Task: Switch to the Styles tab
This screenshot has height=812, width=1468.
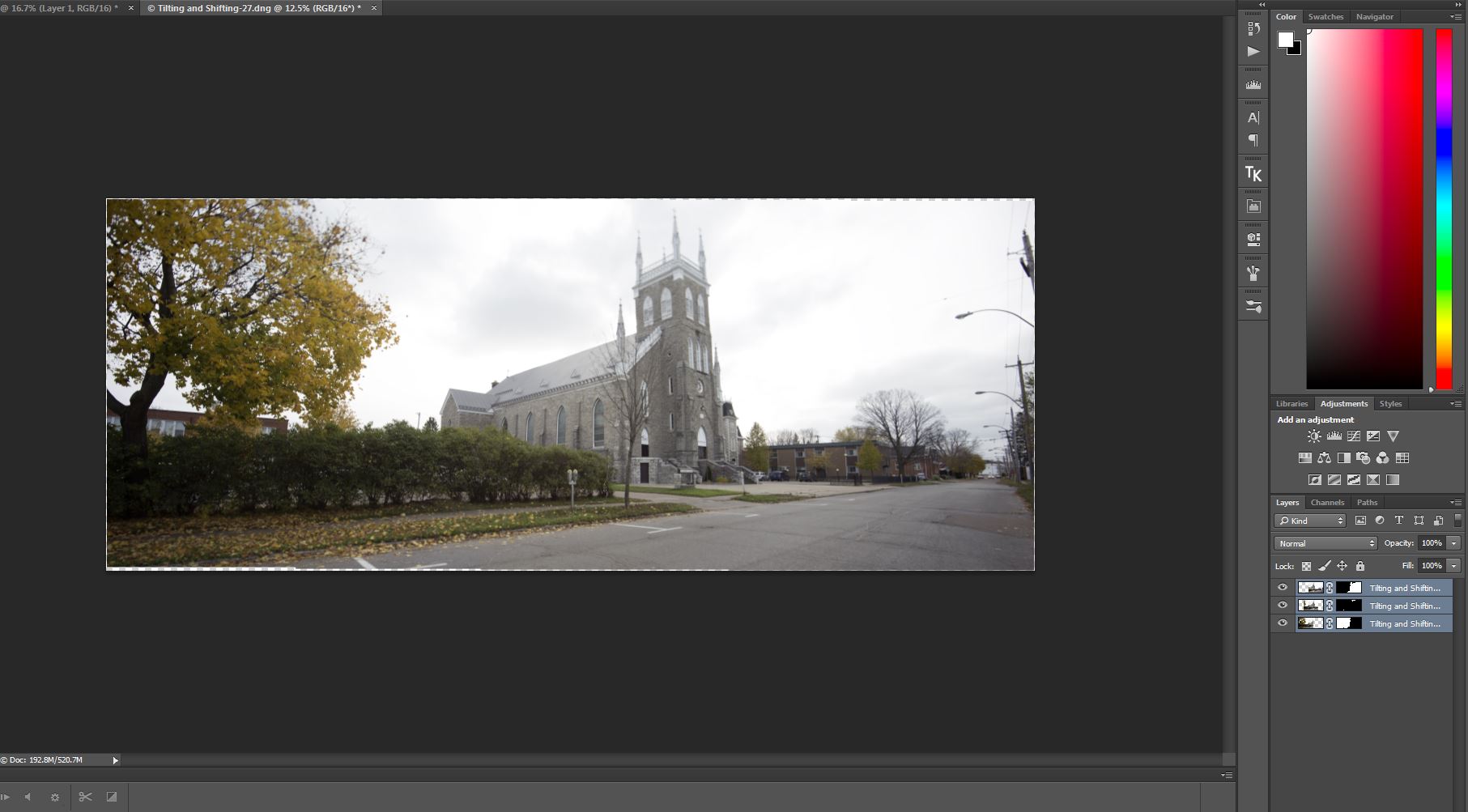Action: coord(1390,403)
